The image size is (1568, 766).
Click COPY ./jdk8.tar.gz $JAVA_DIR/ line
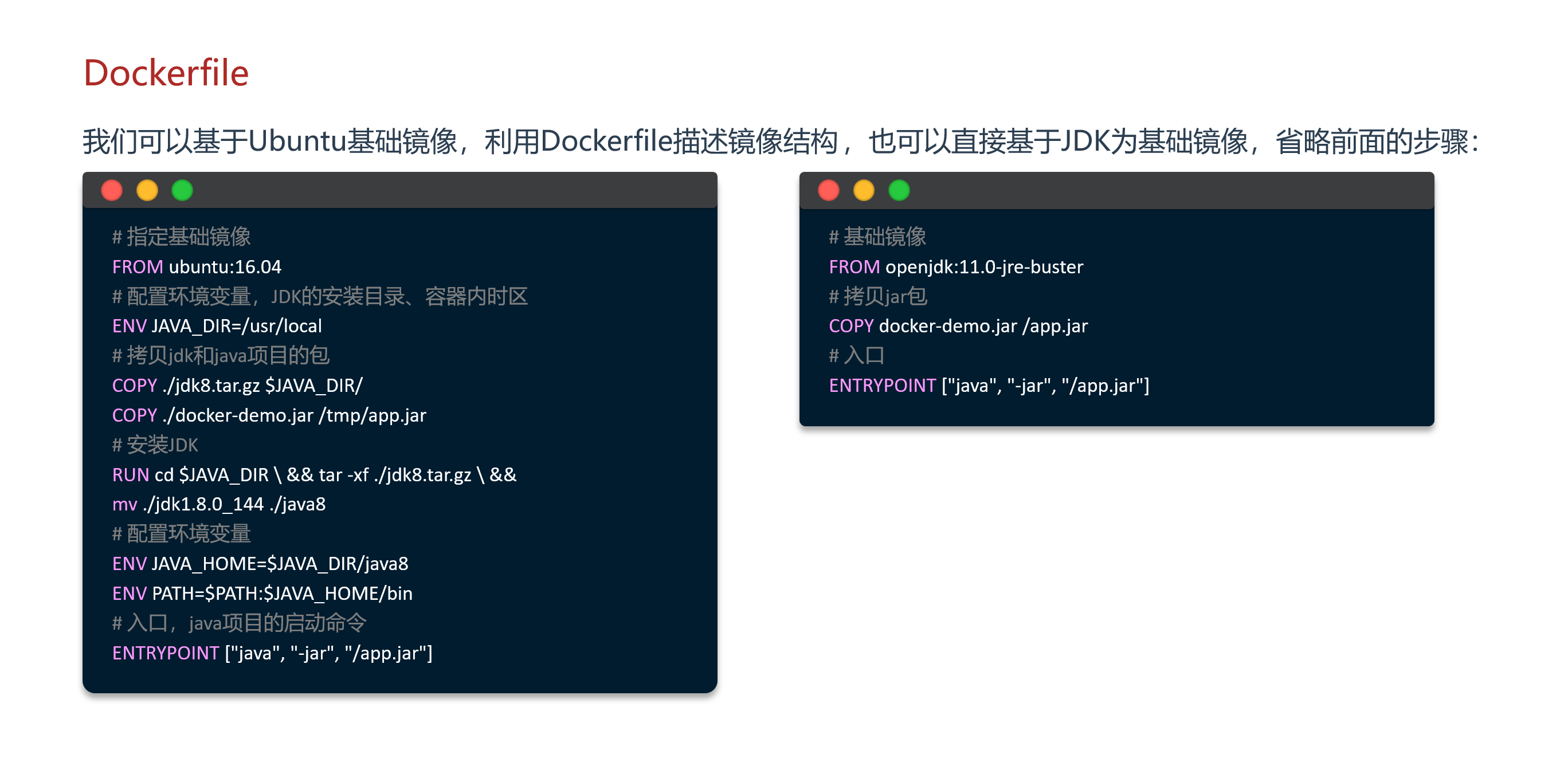click(237, 385)
